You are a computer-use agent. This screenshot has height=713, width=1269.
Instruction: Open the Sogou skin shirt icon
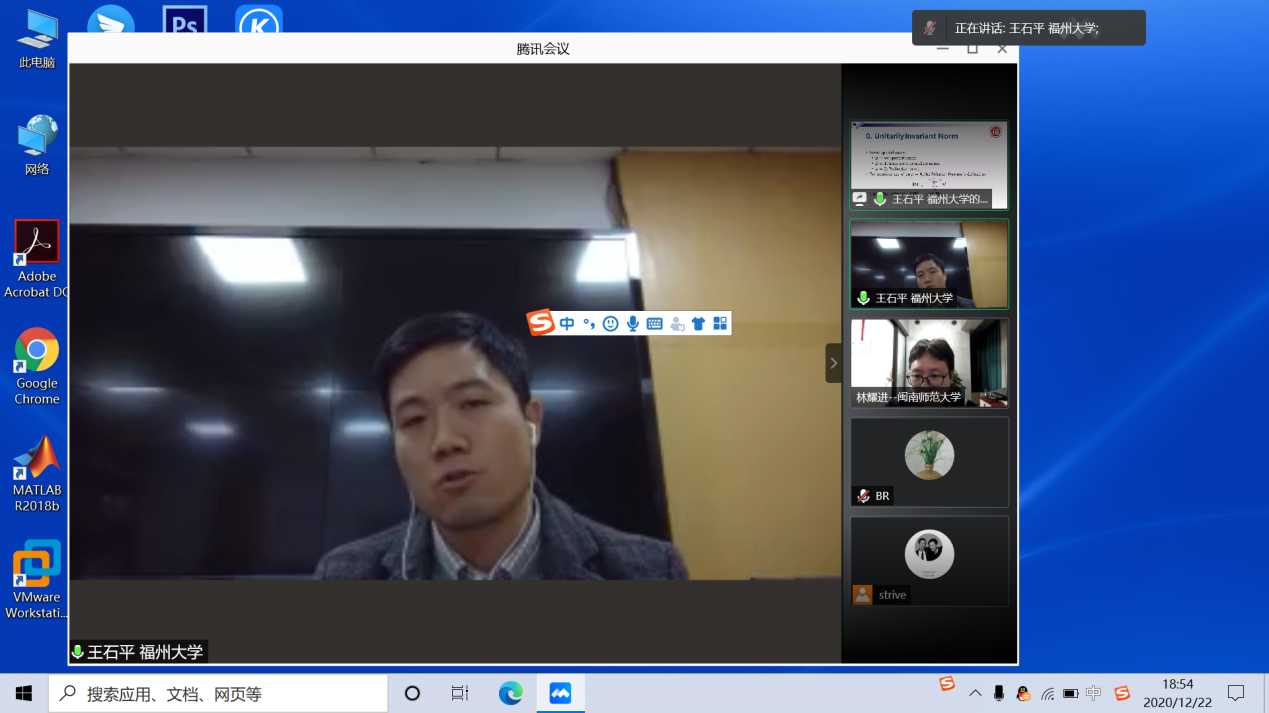coord(698,323)
